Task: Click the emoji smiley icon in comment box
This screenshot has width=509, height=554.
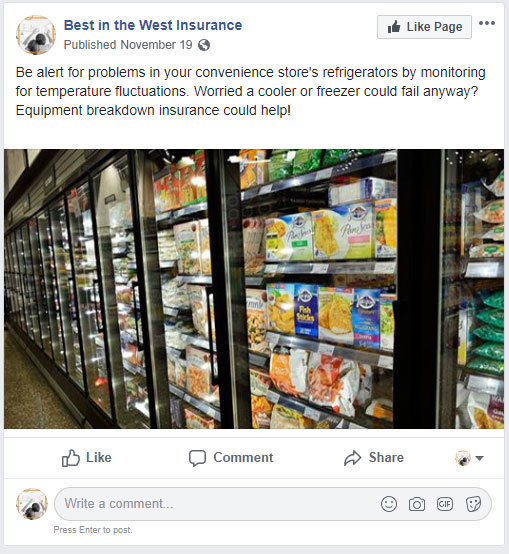Action: (389, 504)
